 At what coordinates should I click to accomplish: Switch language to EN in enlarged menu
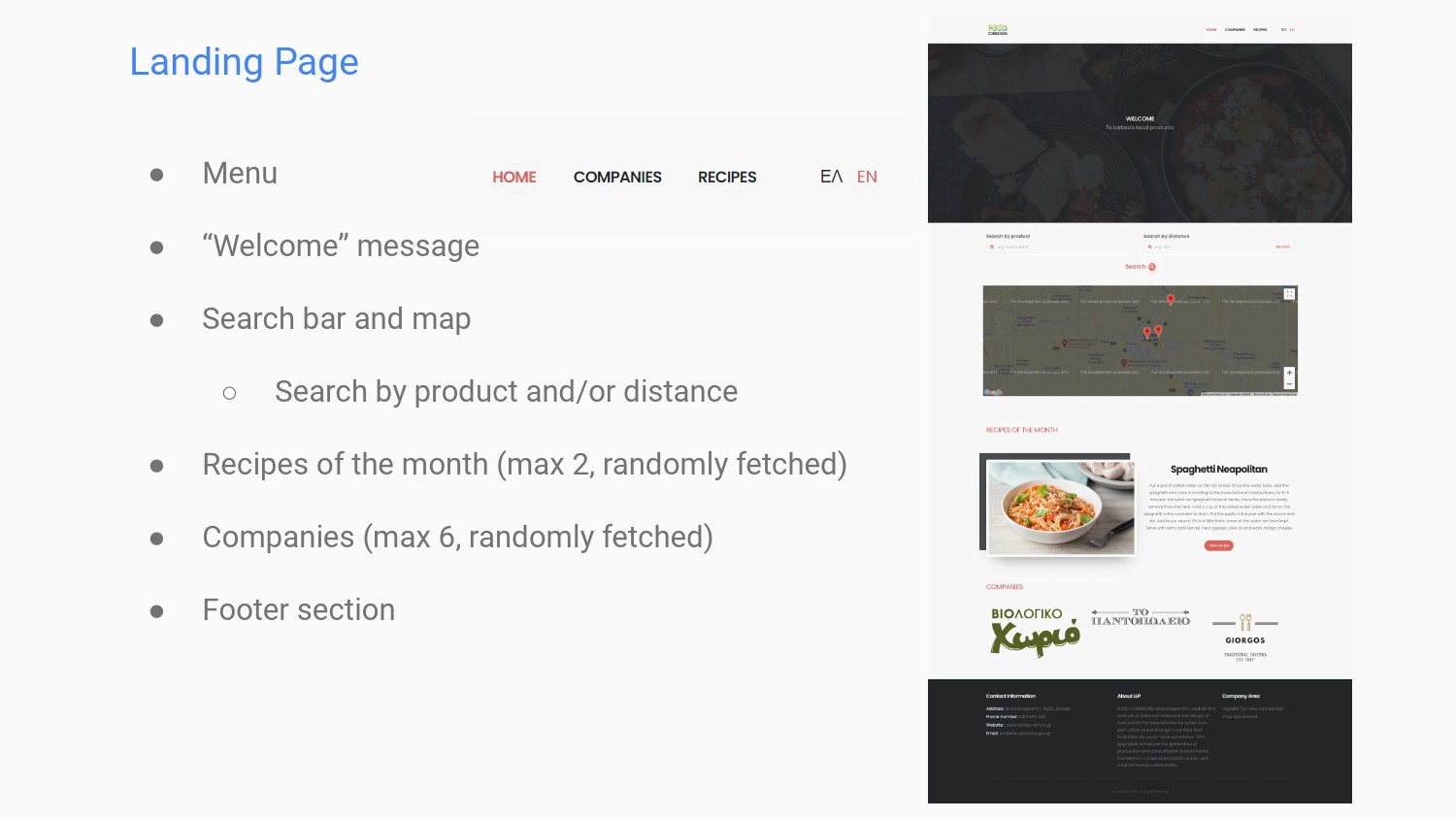(867, 177)
